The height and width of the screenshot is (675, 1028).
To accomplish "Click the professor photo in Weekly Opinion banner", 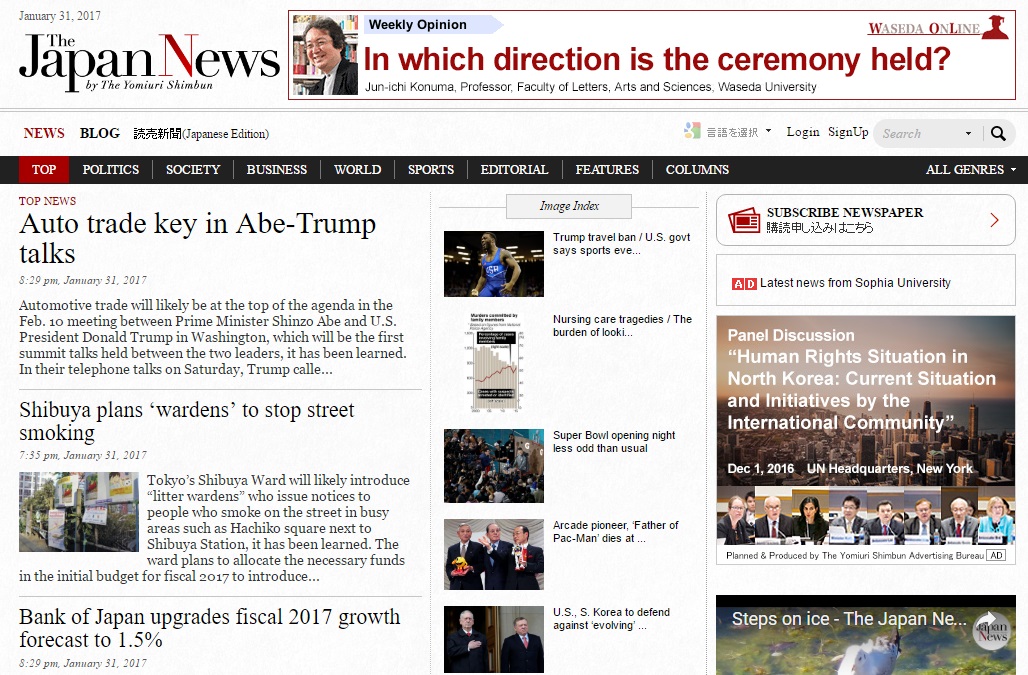I will (x=325, y=55).
